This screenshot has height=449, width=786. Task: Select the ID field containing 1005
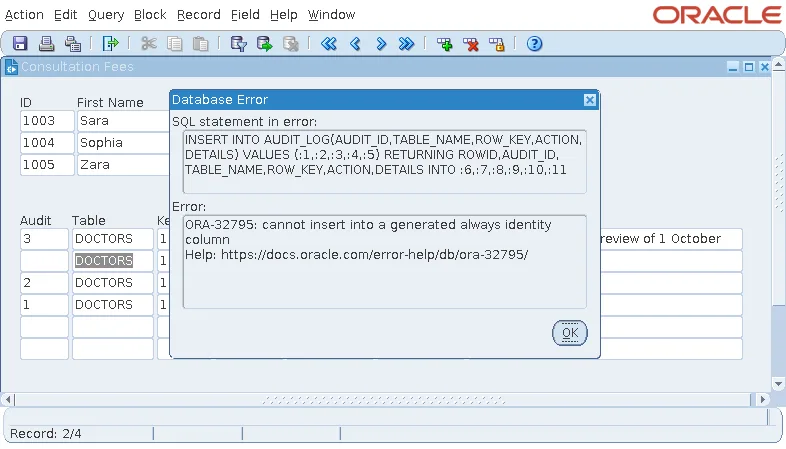click(47, 165)
